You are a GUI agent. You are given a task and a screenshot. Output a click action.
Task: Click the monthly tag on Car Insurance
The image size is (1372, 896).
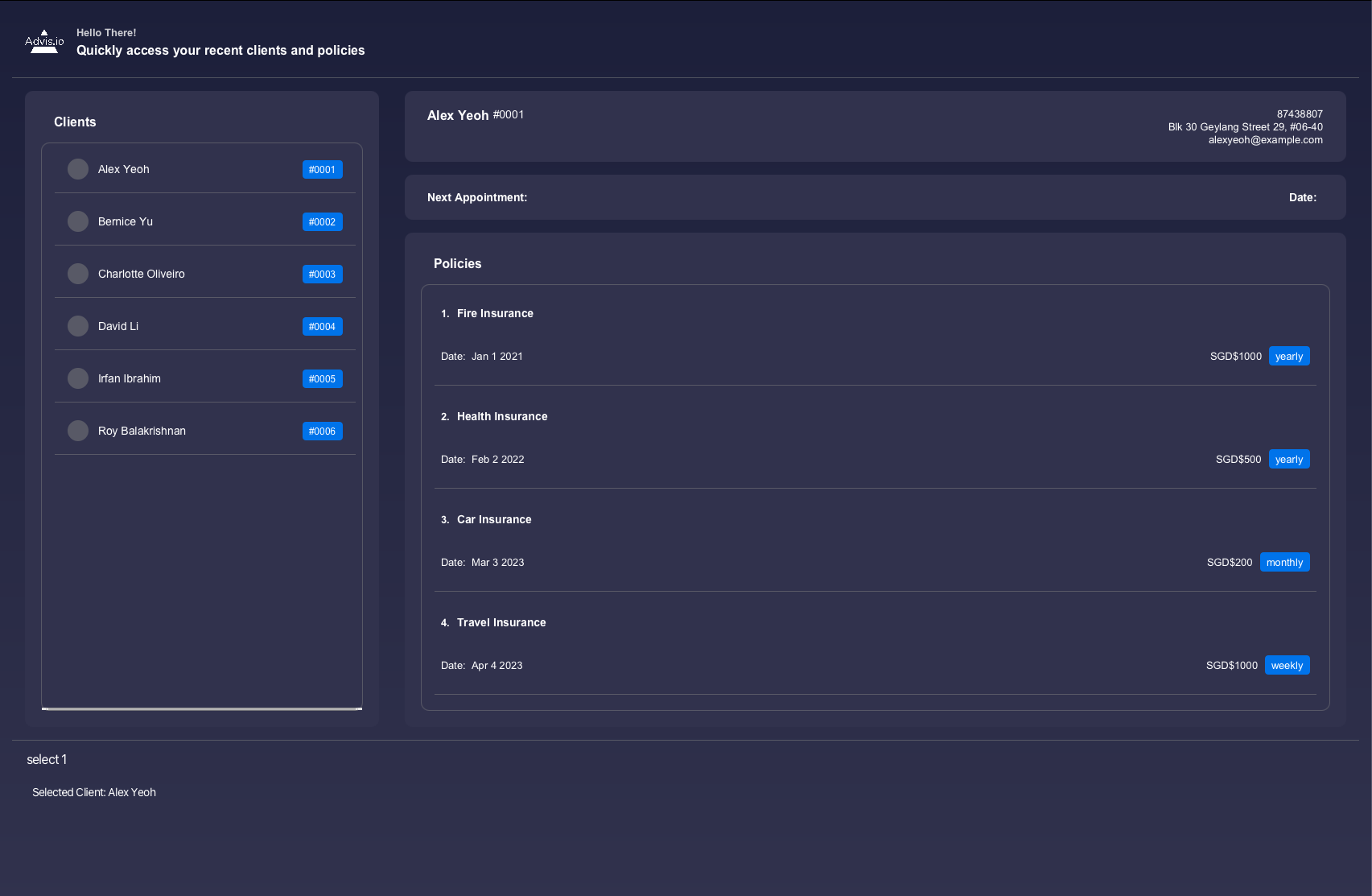[1284, 562]
